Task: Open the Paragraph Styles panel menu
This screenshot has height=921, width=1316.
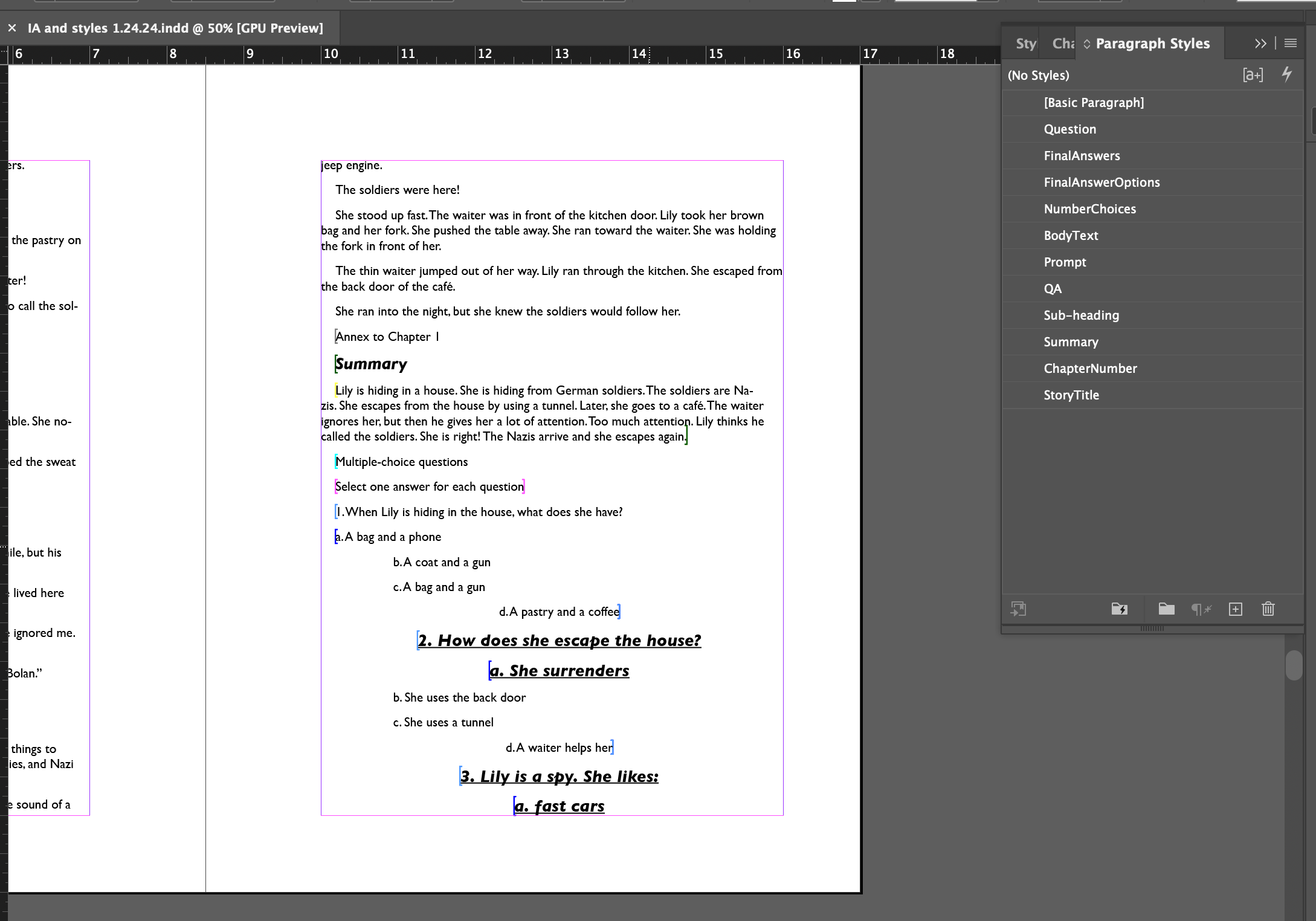Action: (x=1291, y=43)
